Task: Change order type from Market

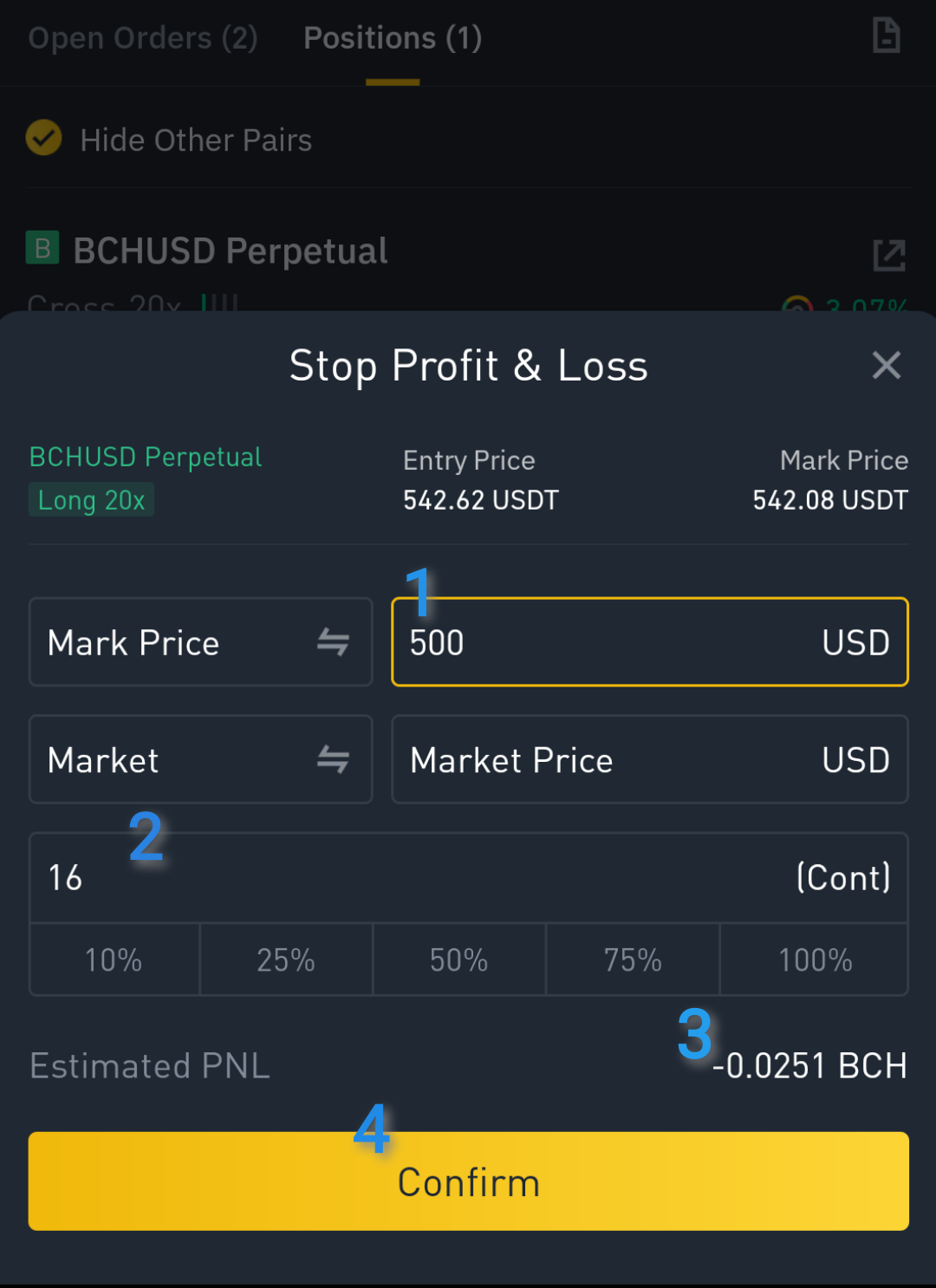Action: pos(201,759)
